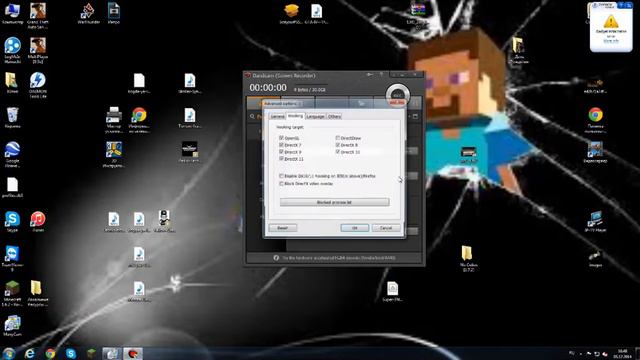
Task: Open the Computer desktop icon
Action: point(12,13)
